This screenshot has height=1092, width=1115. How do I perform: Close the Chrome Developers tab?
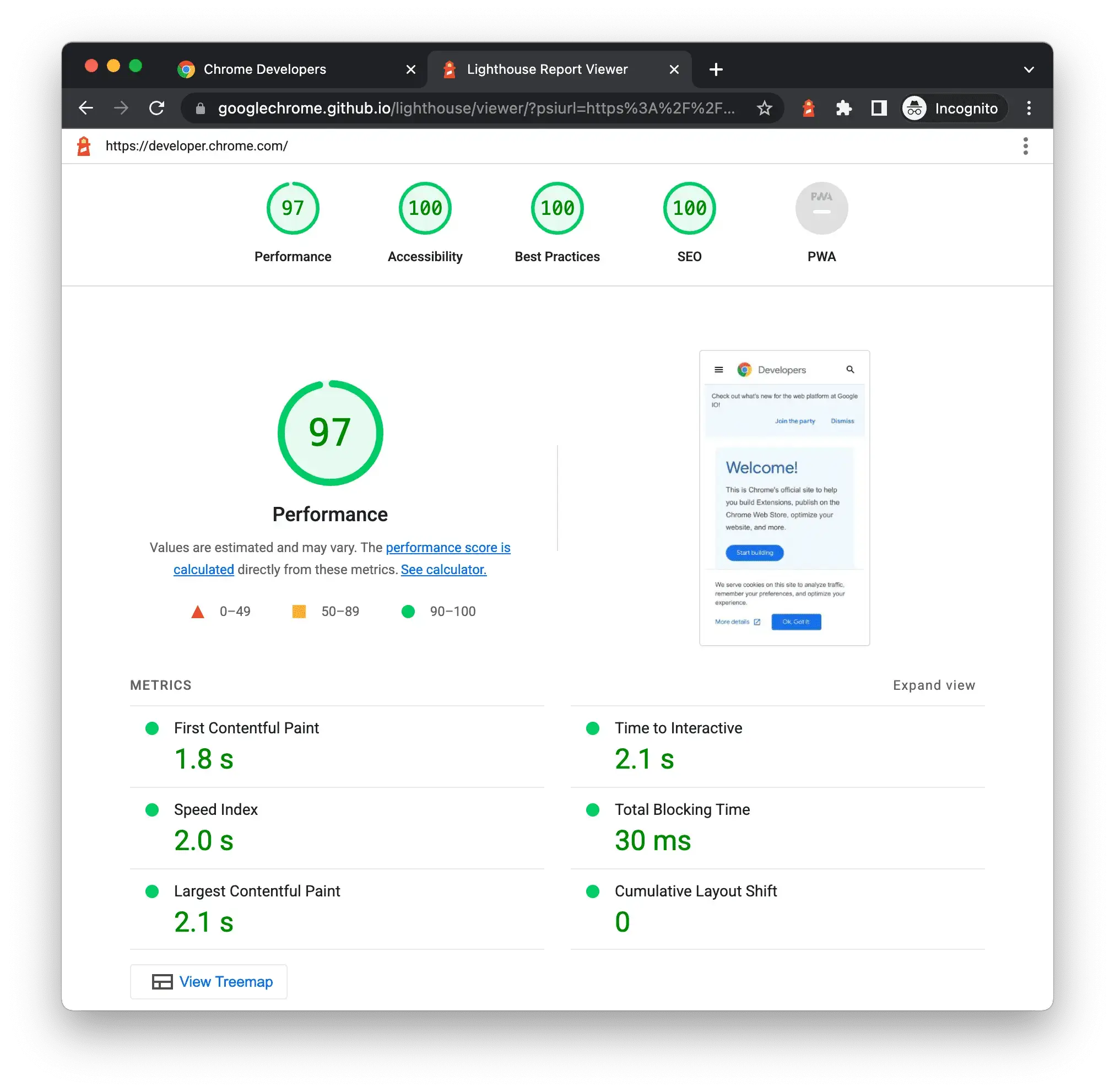(x=410, y=69)
